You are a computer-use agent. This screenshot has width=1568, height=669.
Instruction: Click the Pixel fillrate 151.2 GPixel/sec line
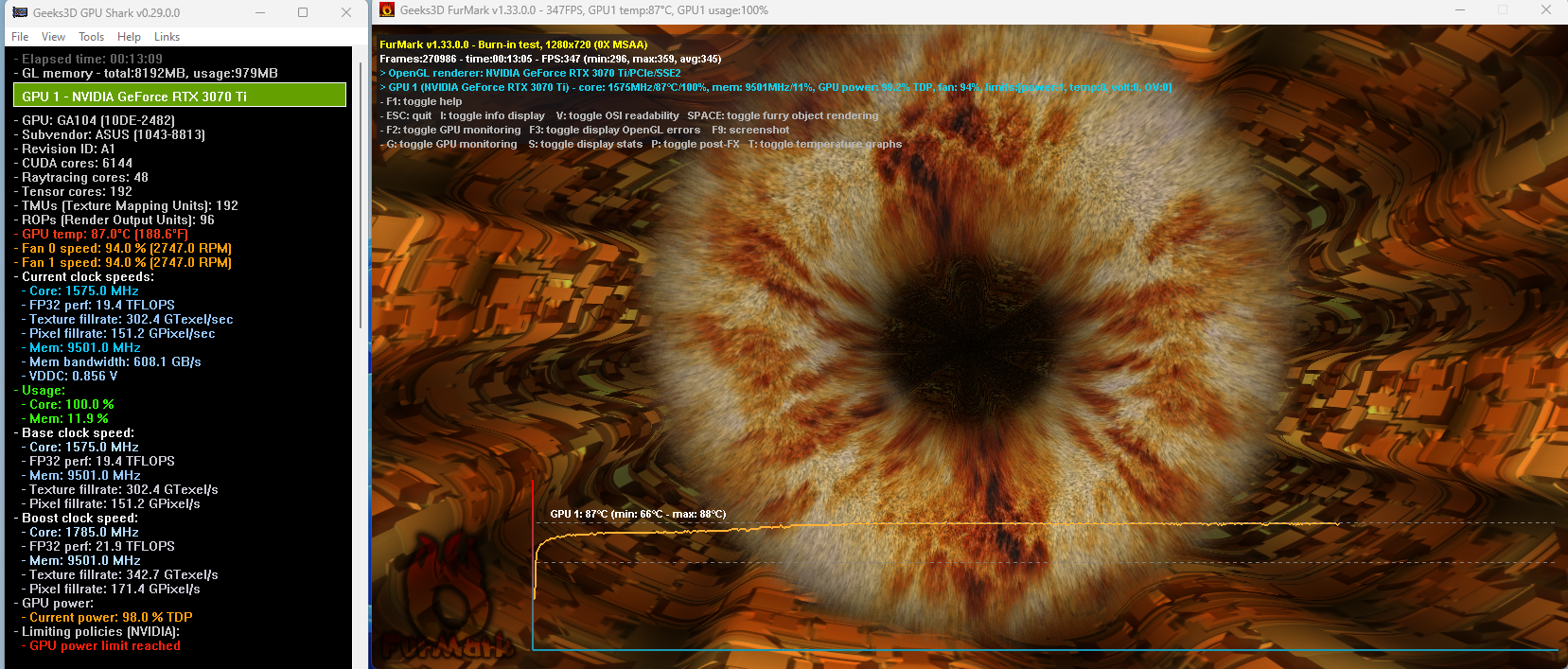(x=118, y=333)
